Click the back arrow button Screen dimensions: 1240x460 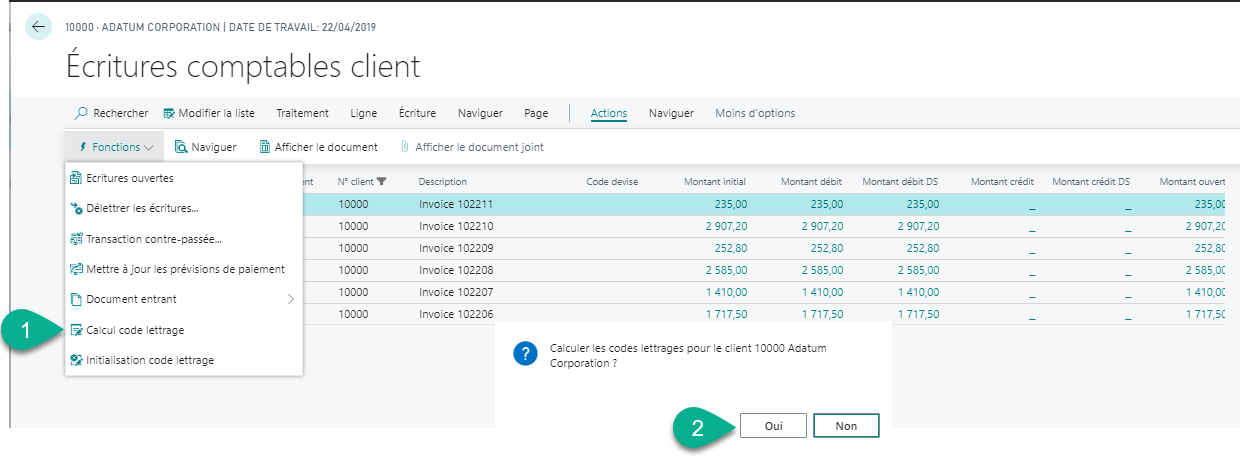pos(38,27)
